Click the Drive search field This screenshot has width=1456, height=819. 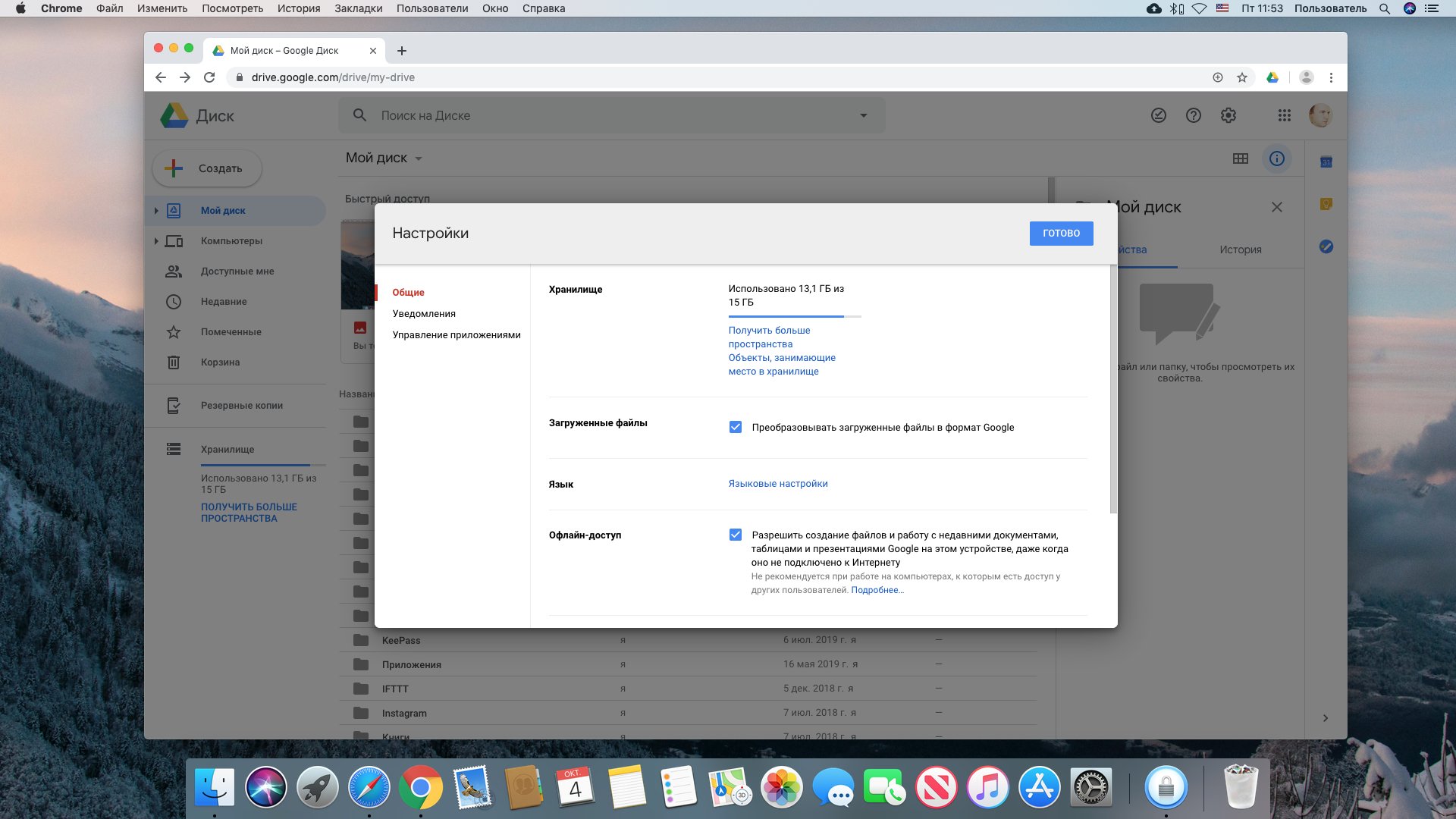[611, 115]
